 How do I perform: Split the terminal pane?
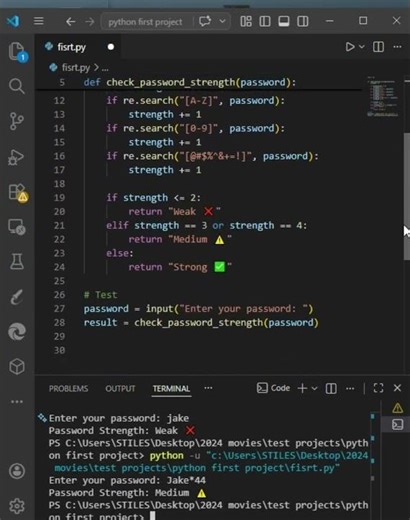tap(331, 388)
